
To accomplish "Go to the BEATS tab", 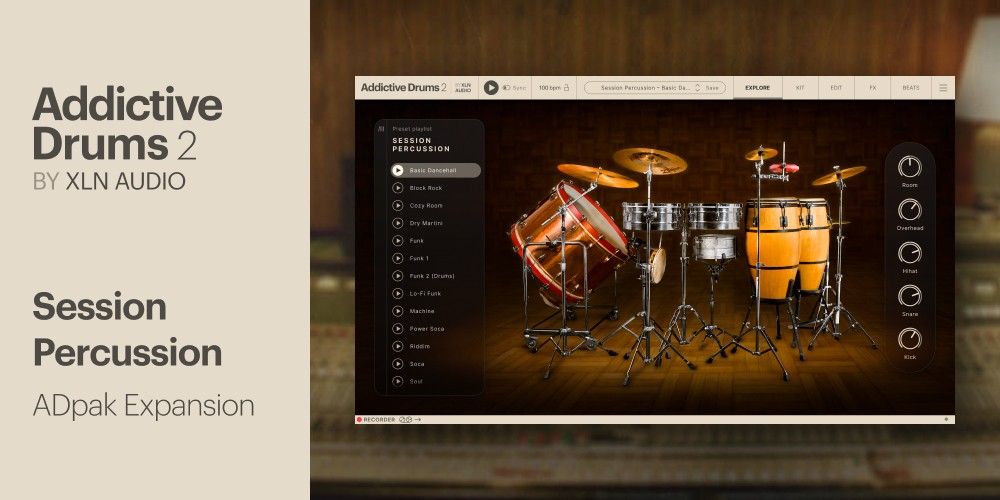I will 911,88.
